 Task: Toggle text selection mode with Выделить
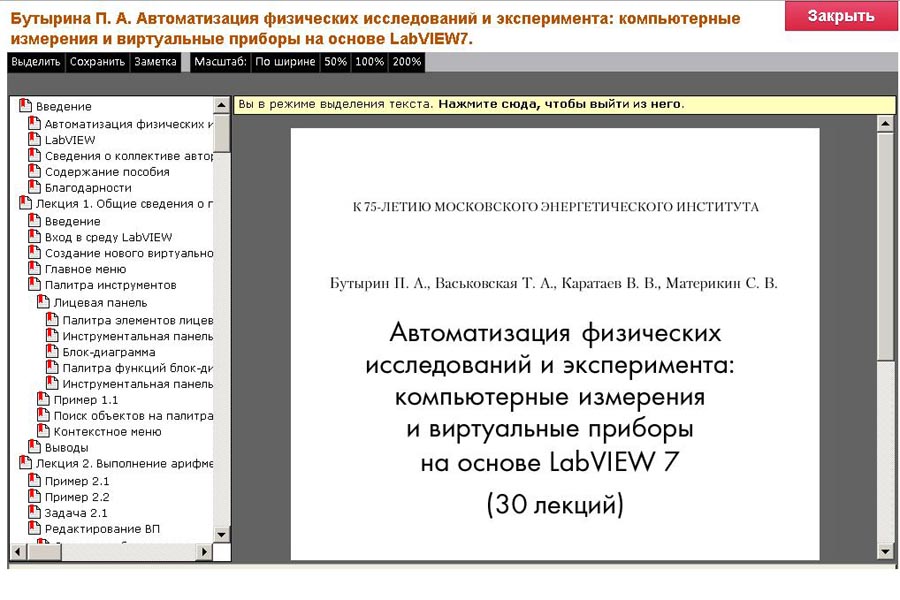[36, 62]
